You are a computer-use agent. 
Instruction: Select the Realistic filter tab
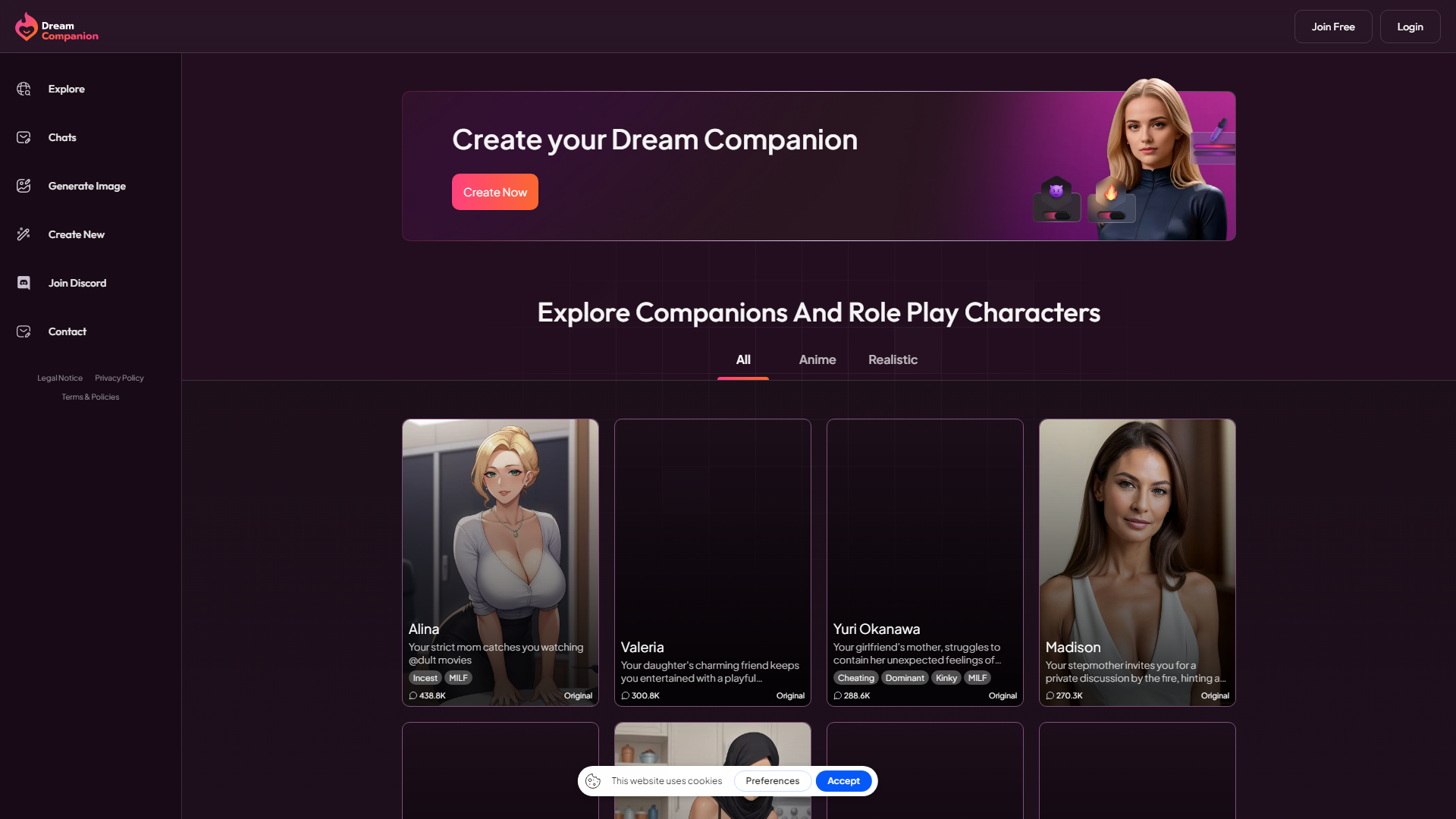(x=893, y=359)
